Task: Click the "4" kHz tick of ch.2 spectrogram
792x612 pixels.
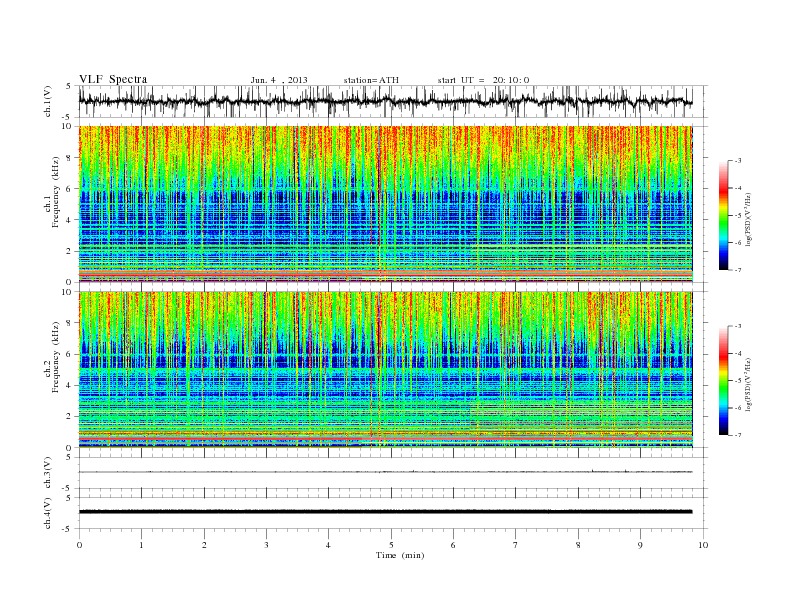Action: (x=70, y=386)
